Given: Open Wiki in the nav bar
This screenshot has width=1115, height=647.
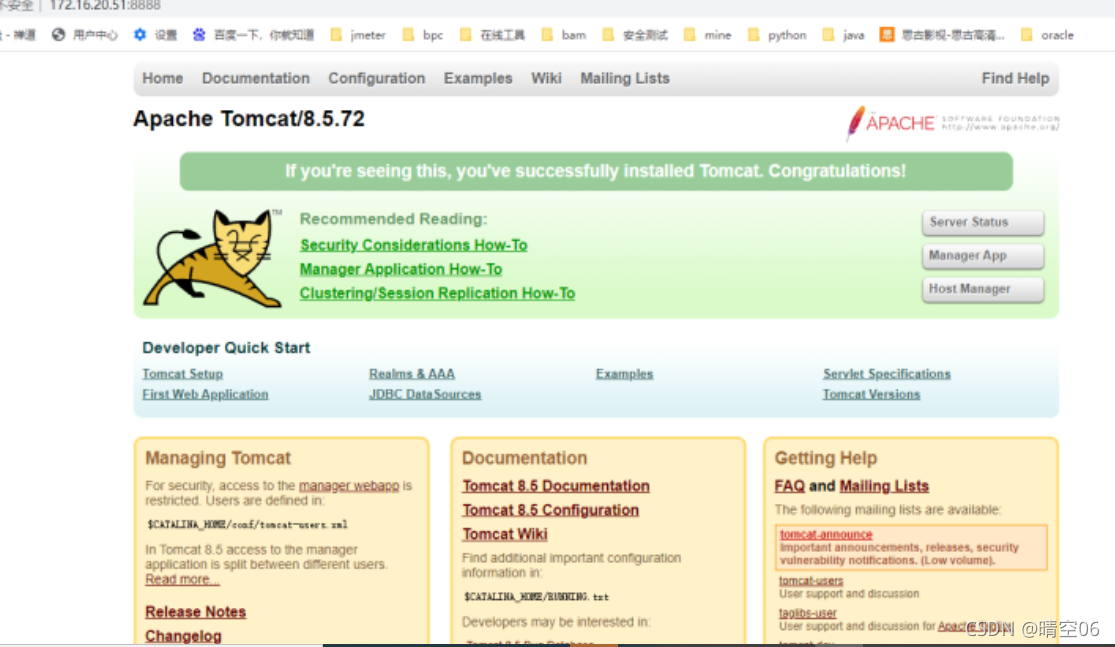Looking at the screenshot, I should click(x=546, y=78).
